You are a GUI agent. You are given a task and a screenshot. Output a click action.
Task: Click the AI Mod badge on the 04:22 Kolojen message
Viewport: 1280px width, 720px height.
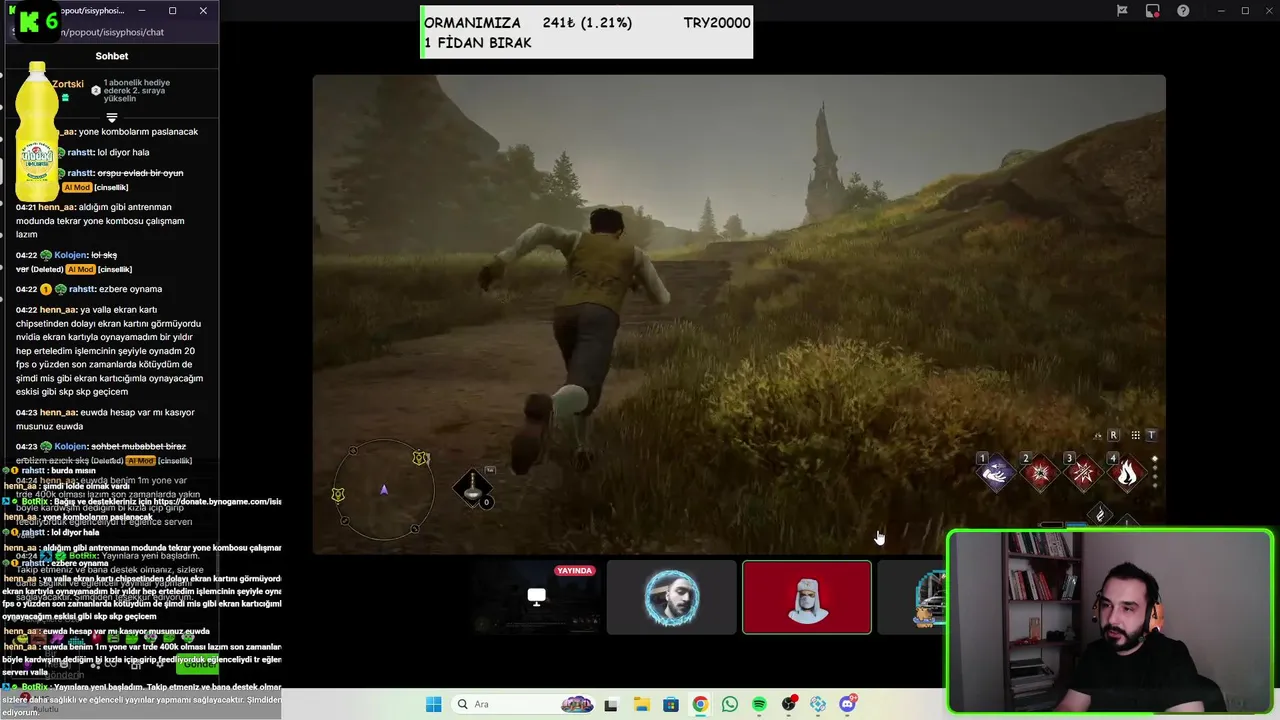[x=79, y=269]
